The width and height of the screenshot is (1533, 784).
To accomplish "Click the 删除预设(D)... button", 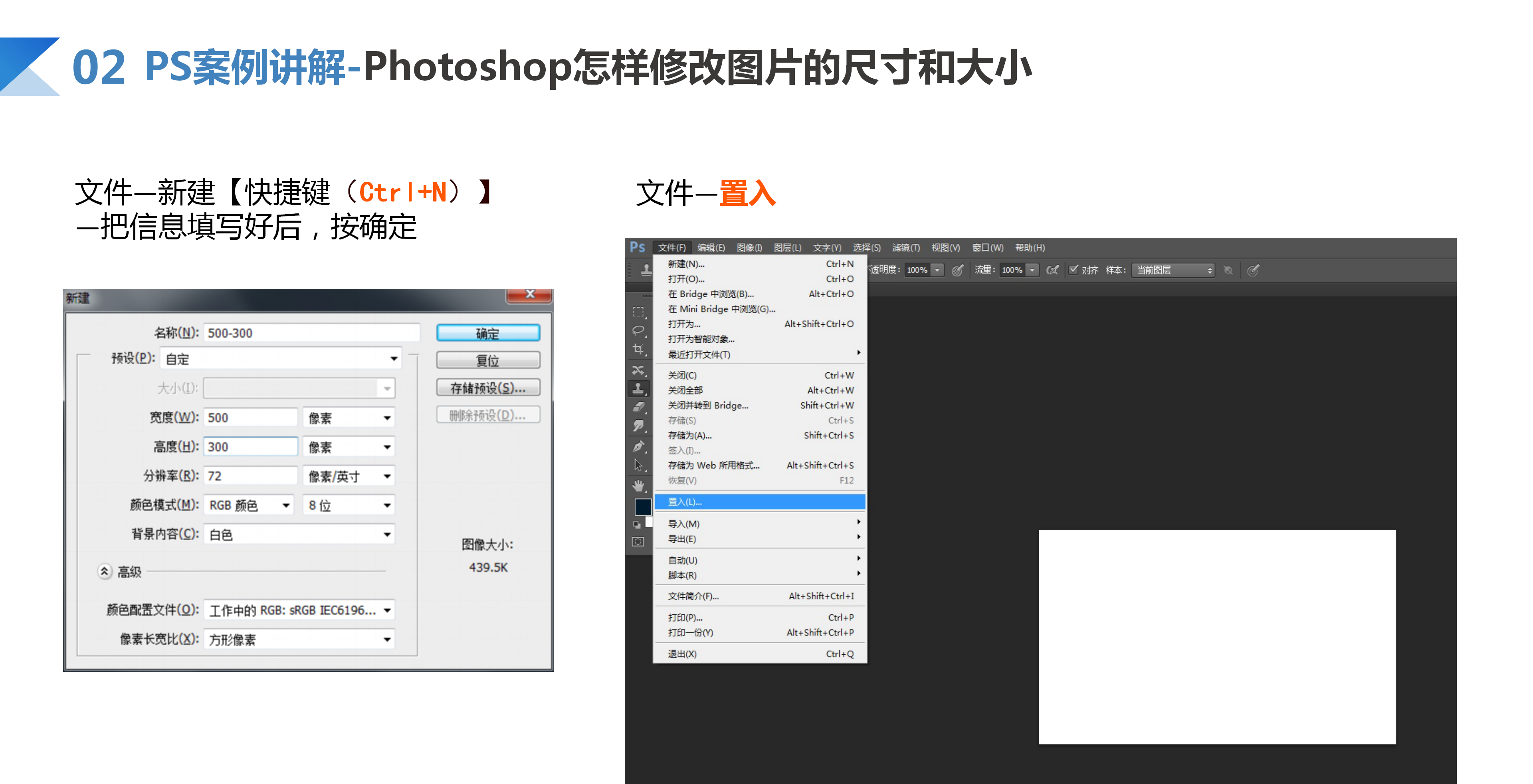I will pos(488,415).
